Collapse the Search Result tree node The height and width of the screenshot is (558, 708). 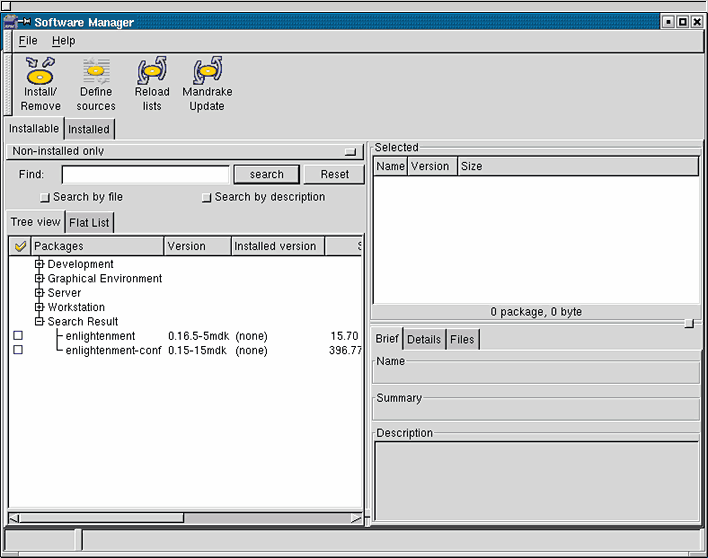pos(39,321)
